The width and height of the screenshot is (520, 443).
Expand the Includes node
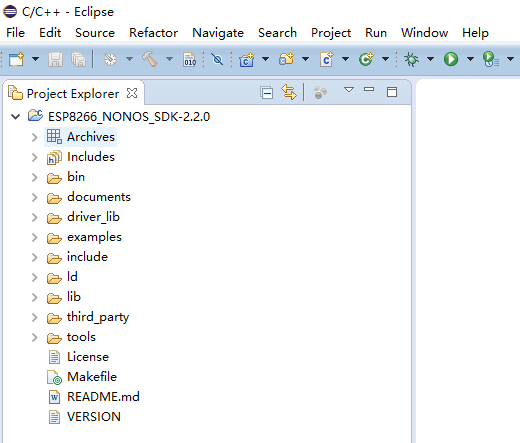click(35, 157)
